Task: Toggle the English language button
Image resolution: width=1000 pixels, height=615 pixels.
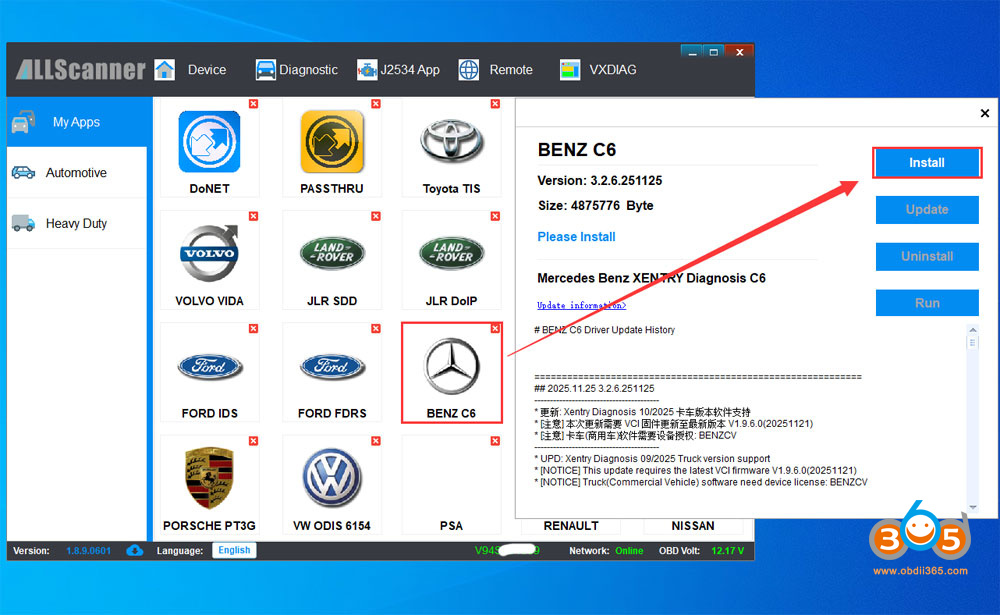Action: point(234,550)
